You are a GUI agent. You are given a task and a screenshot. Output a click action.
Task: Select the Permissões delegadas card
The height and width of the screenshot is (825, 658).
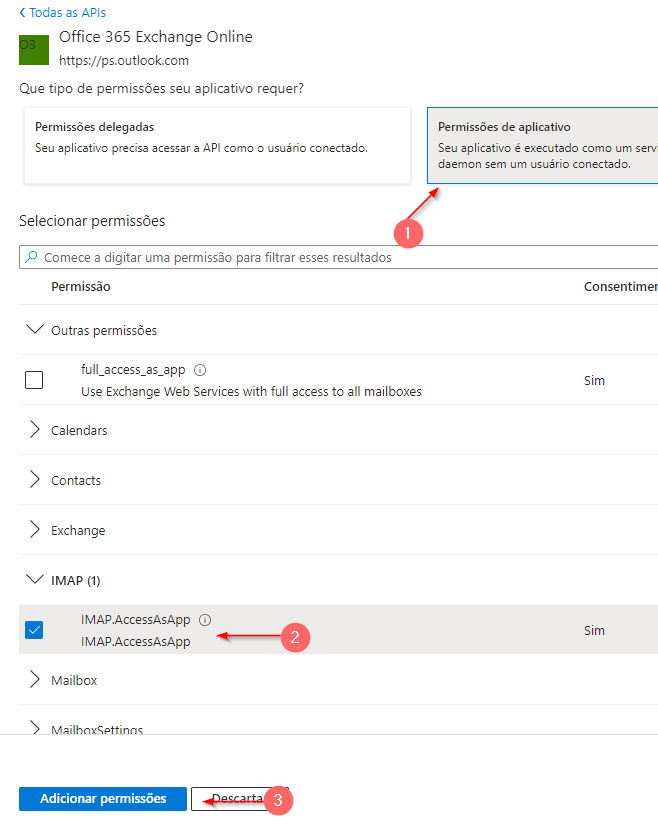point(217,146)
